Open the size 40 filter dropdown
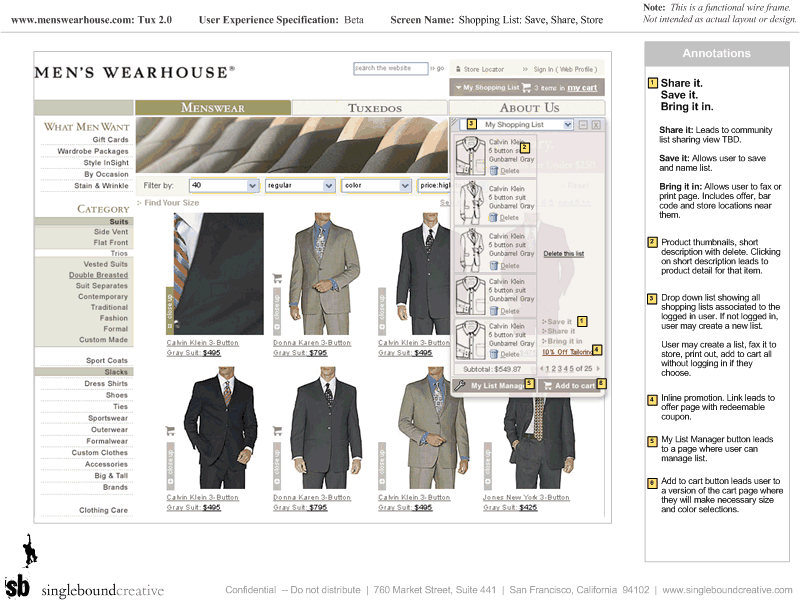The height and width of the screenshot is (601, 800). 223,185
